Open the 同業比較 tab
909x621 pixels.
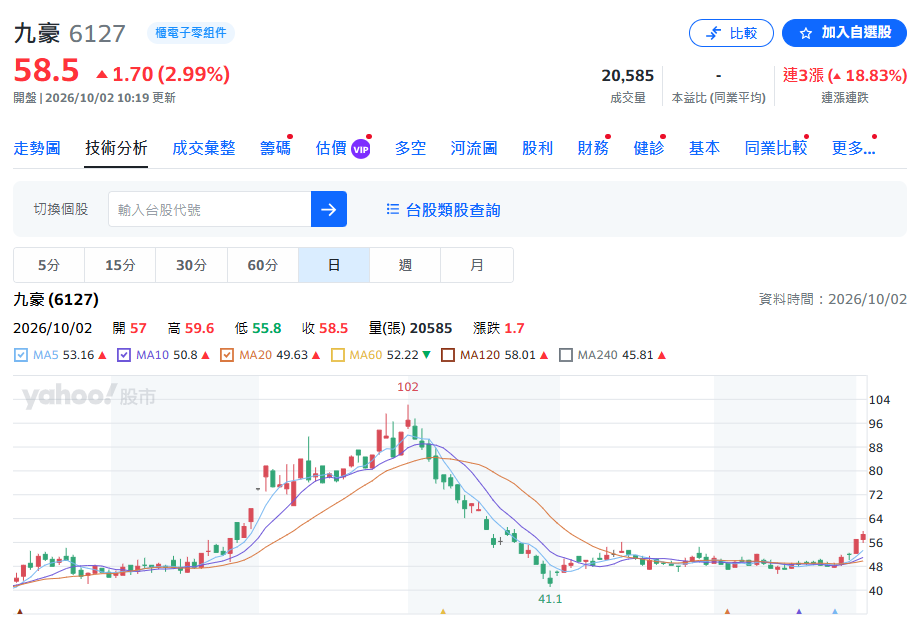pyautogui.click(x=776, y=148)
